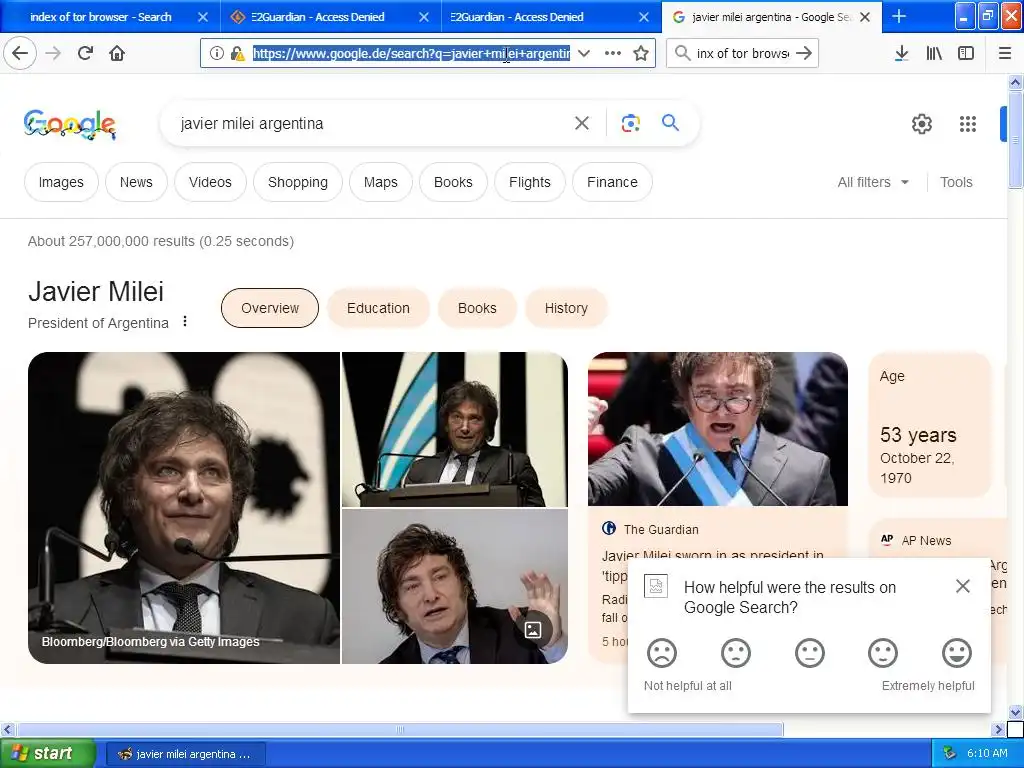This screenshot has height=768, width=1024.
Task: Rate results as extremely helpful face
Action: click(957, 653)
